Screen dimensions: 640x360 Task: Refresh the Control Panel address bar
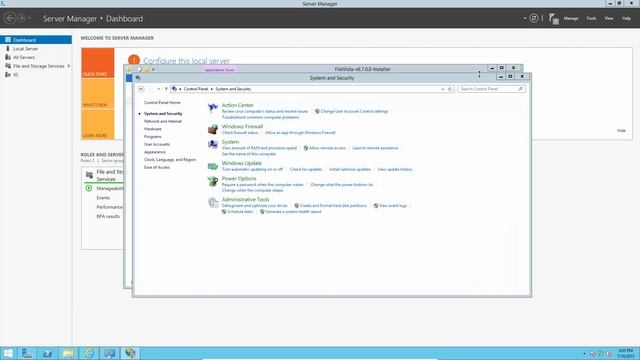450,89
